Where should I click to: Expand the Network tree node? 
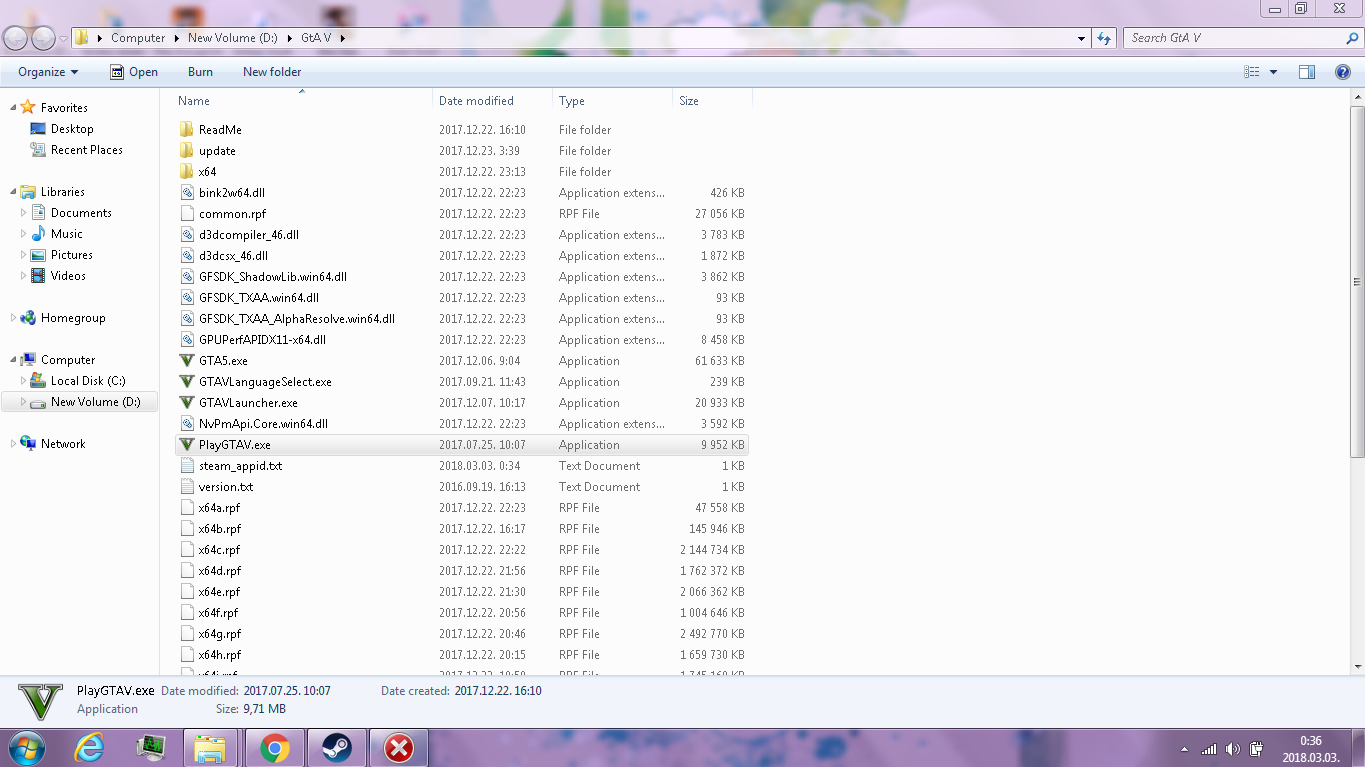tap(13, 444)
